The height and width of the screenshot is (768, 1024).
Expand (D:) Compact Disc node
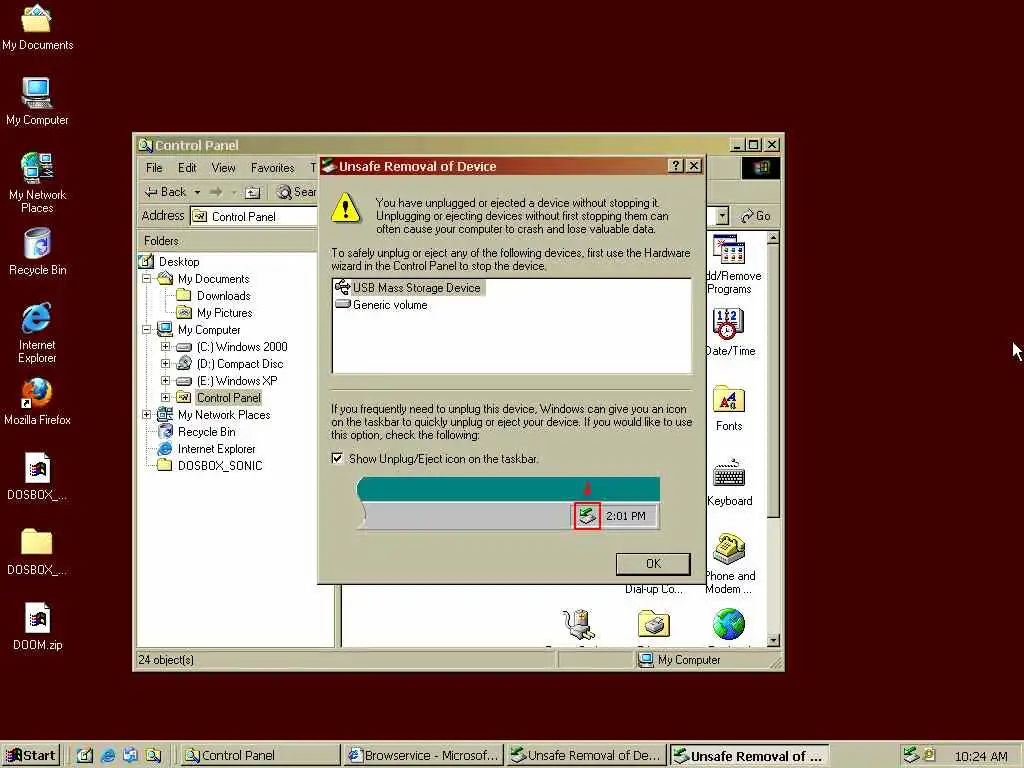(x=165, y=364)
